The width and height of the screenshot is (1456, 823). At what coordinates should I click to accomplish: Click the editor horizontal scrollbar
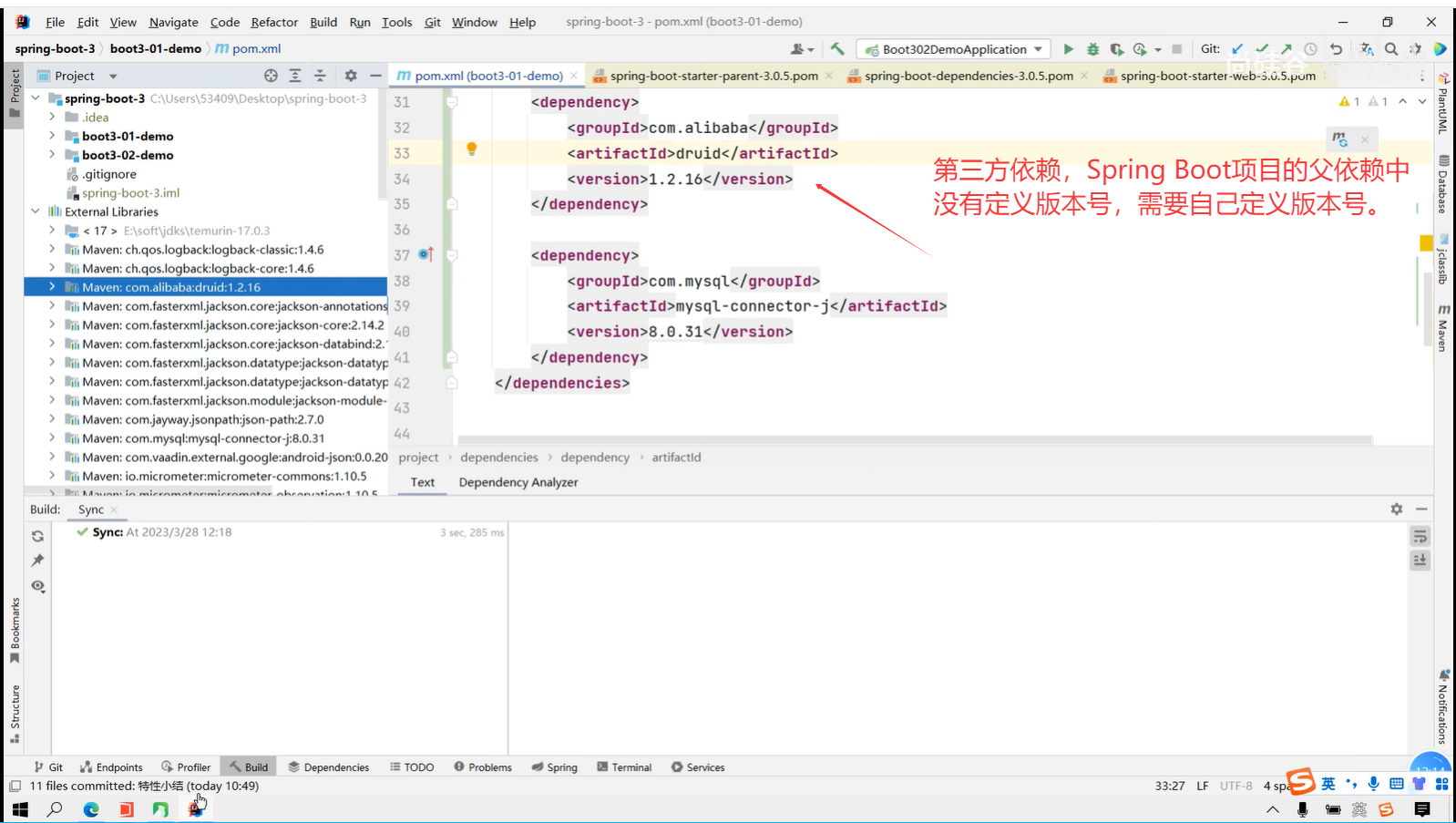[x=915, y=439]
